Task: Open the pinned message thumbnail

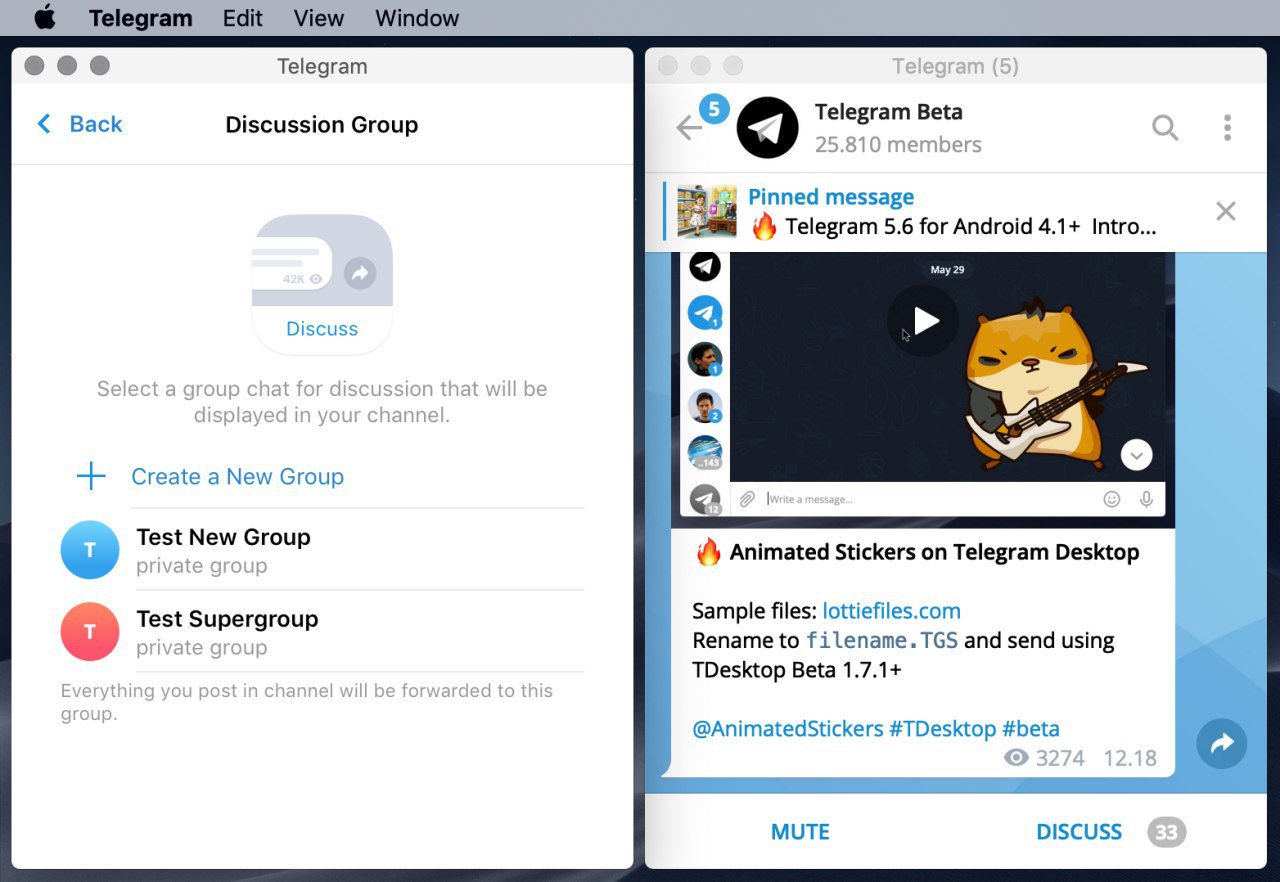Action: (x=706, y=211)
